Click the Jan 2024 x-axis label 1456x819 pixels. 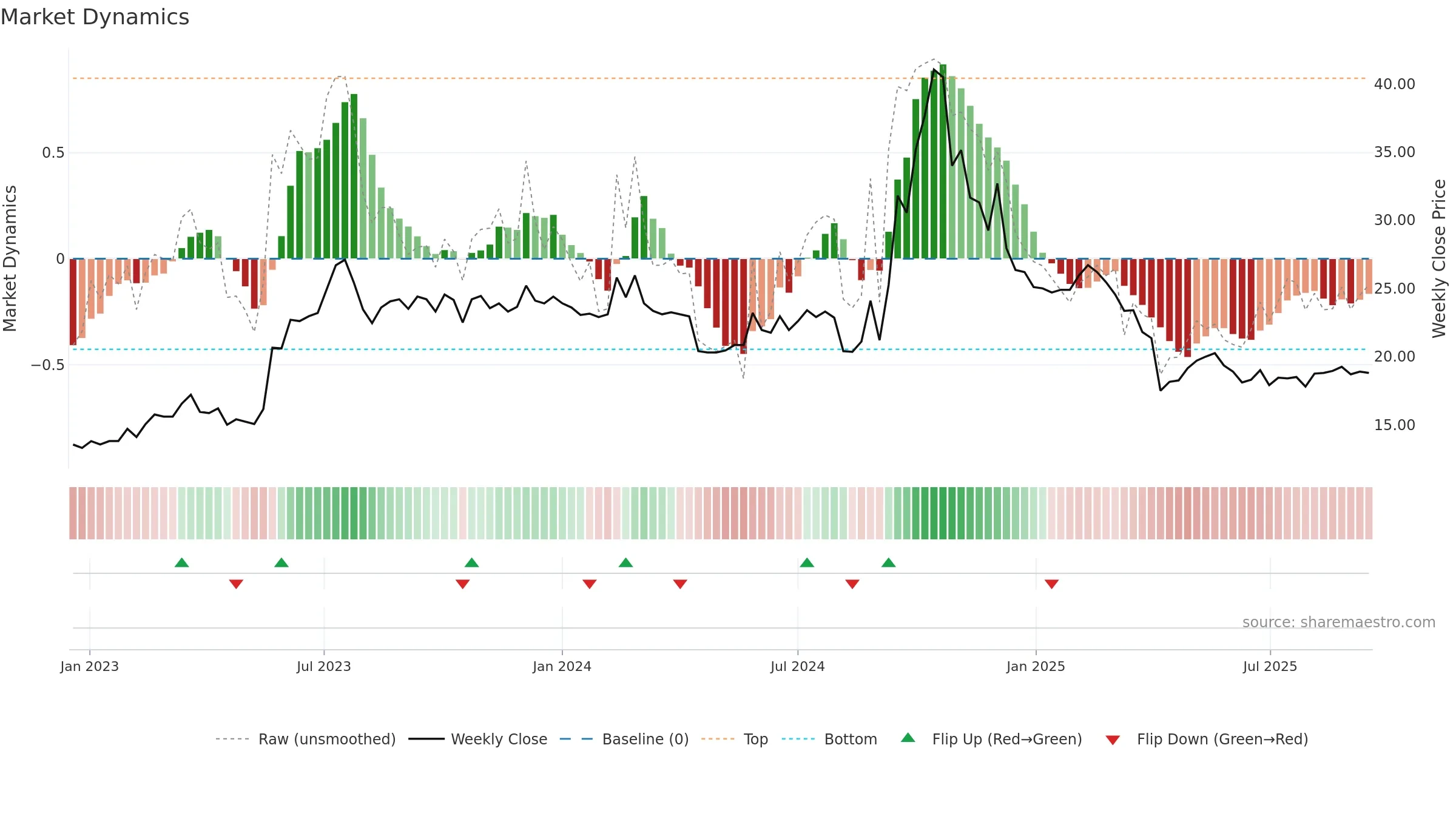[x=562, y=666]
